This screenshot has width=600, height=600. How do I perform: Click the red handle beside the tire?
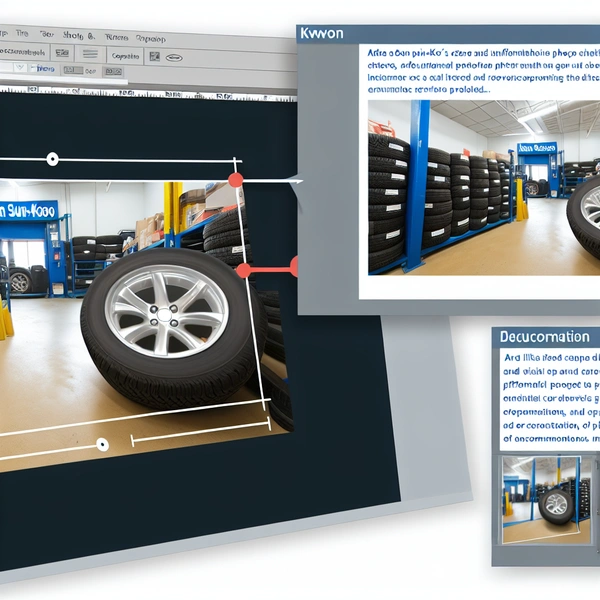point(242,270)
